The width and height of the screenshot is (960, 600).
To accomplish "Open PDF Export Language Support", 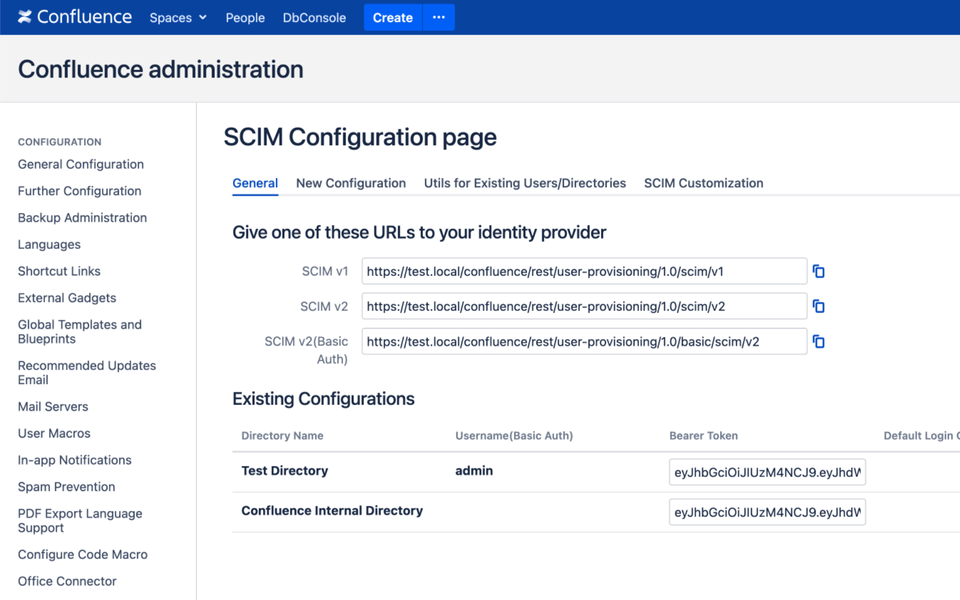I will coord(80,520).
